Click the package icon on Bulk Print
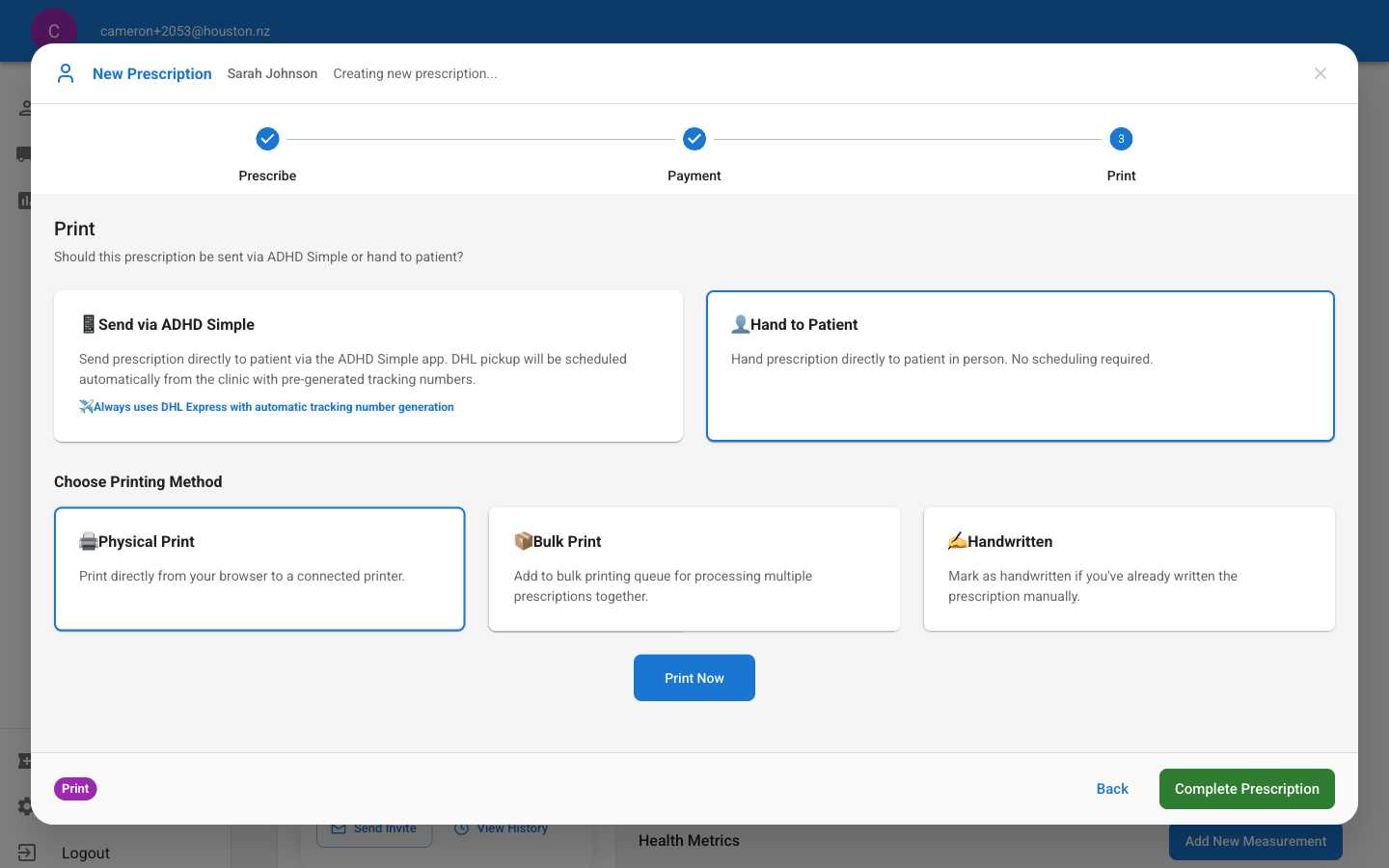The width and height of the screenshot is (1389, 868). click(x=524, y=541)
